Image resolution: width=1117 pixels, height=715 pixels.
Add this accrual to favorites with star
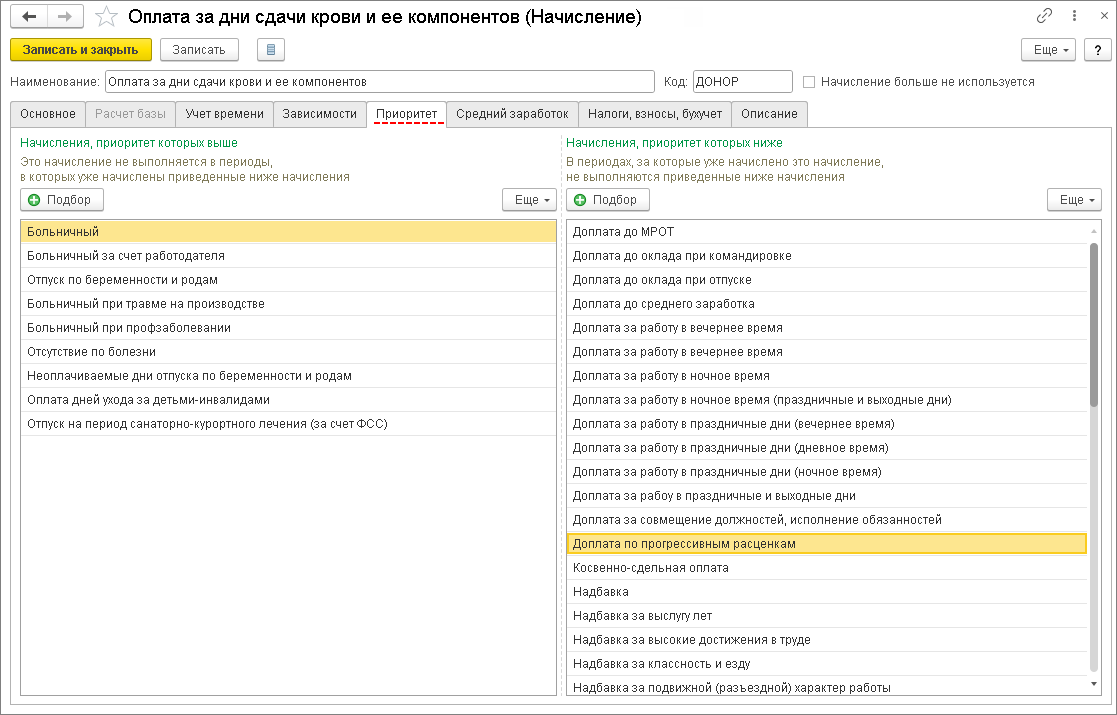106,17
